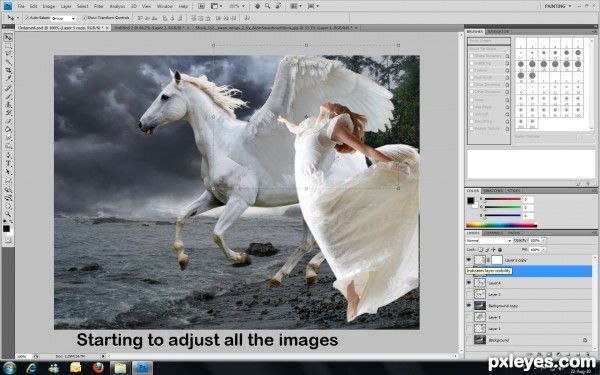
Task: Enable Show Transform Controls checkbox
Action: pos(85,18)
